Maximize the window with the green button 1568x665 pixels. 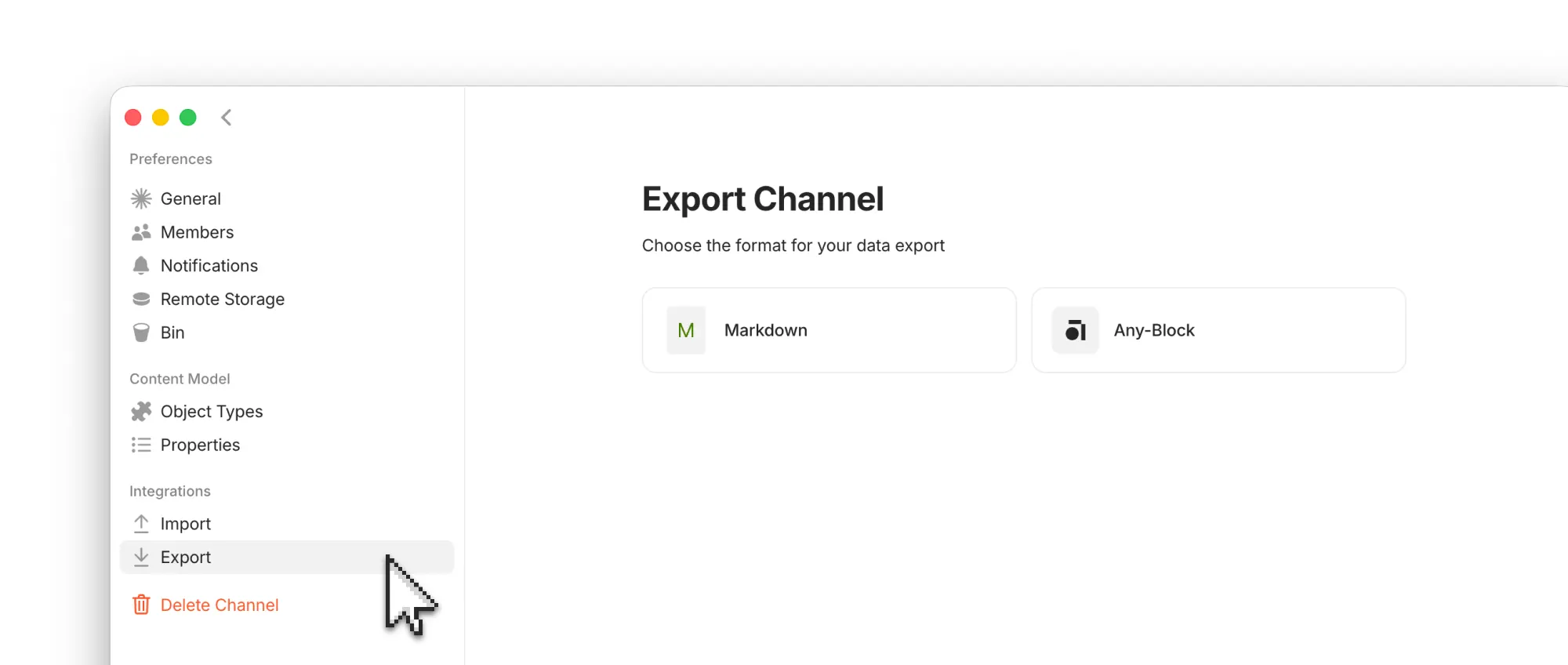point(188,118)
